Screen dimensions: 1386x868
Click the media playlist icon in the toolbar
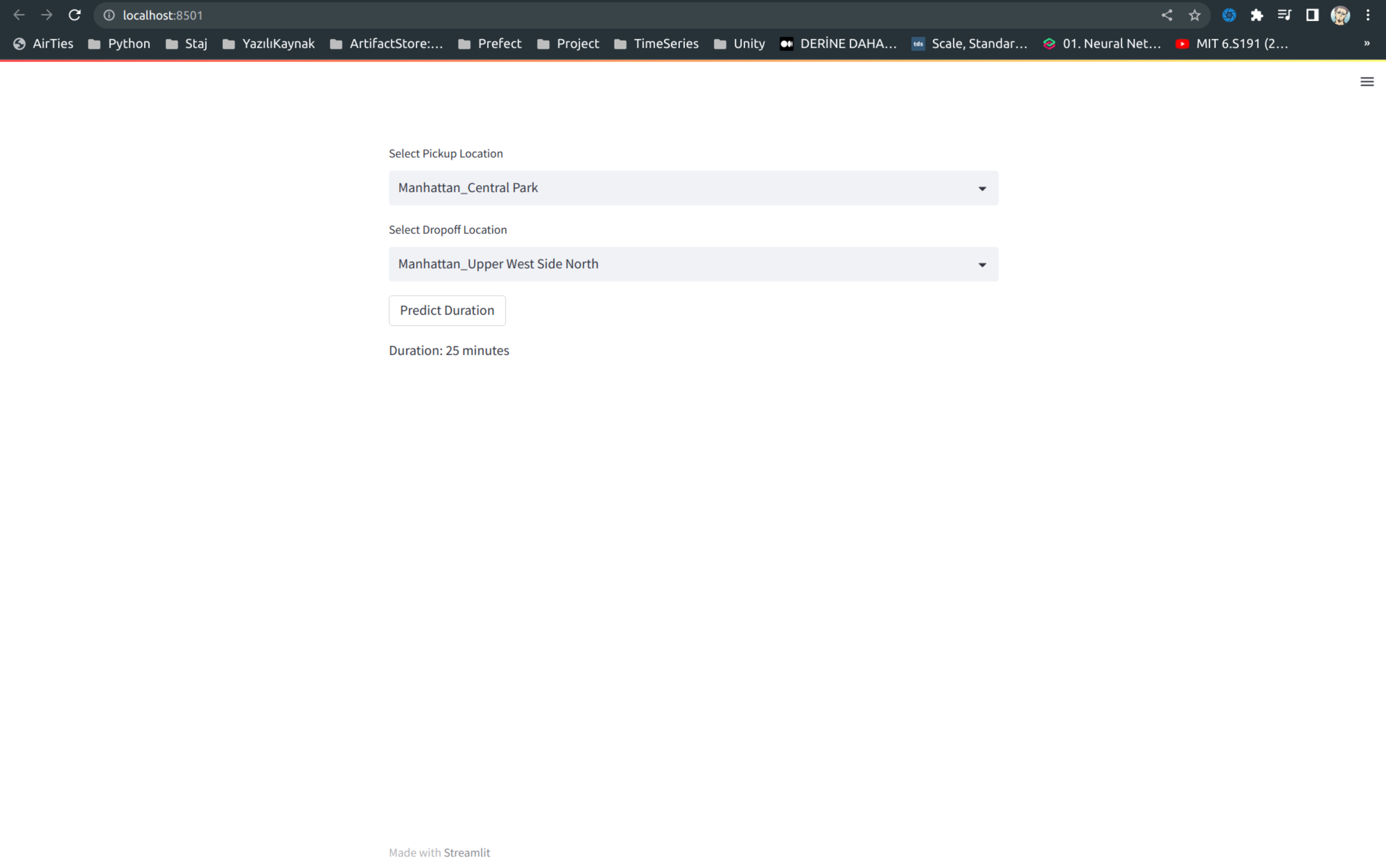tap(1285, 15)
